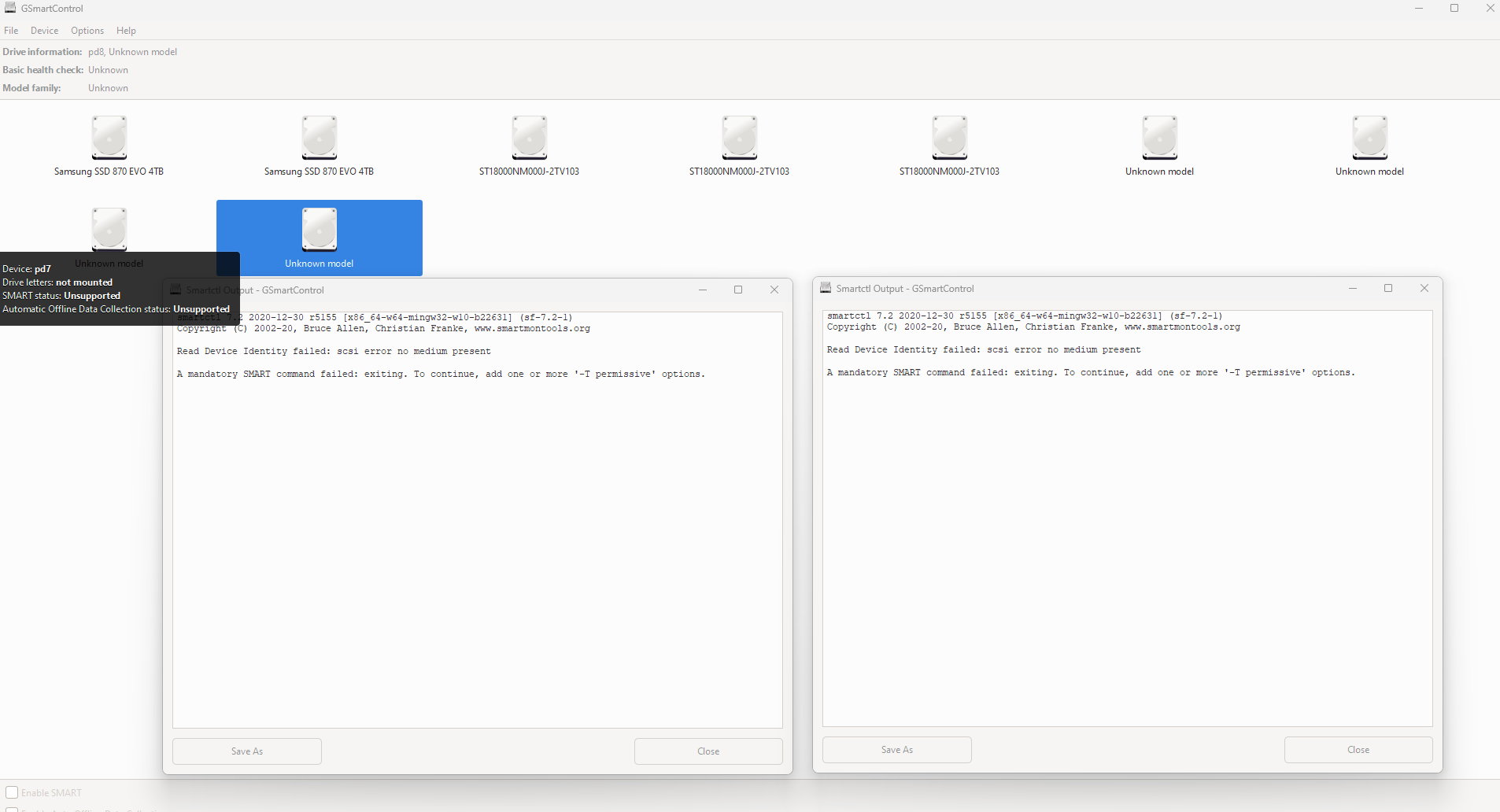Viewport: 1500px width, 812px height.
Task: Open the Options menu
Action: point(87,31)
